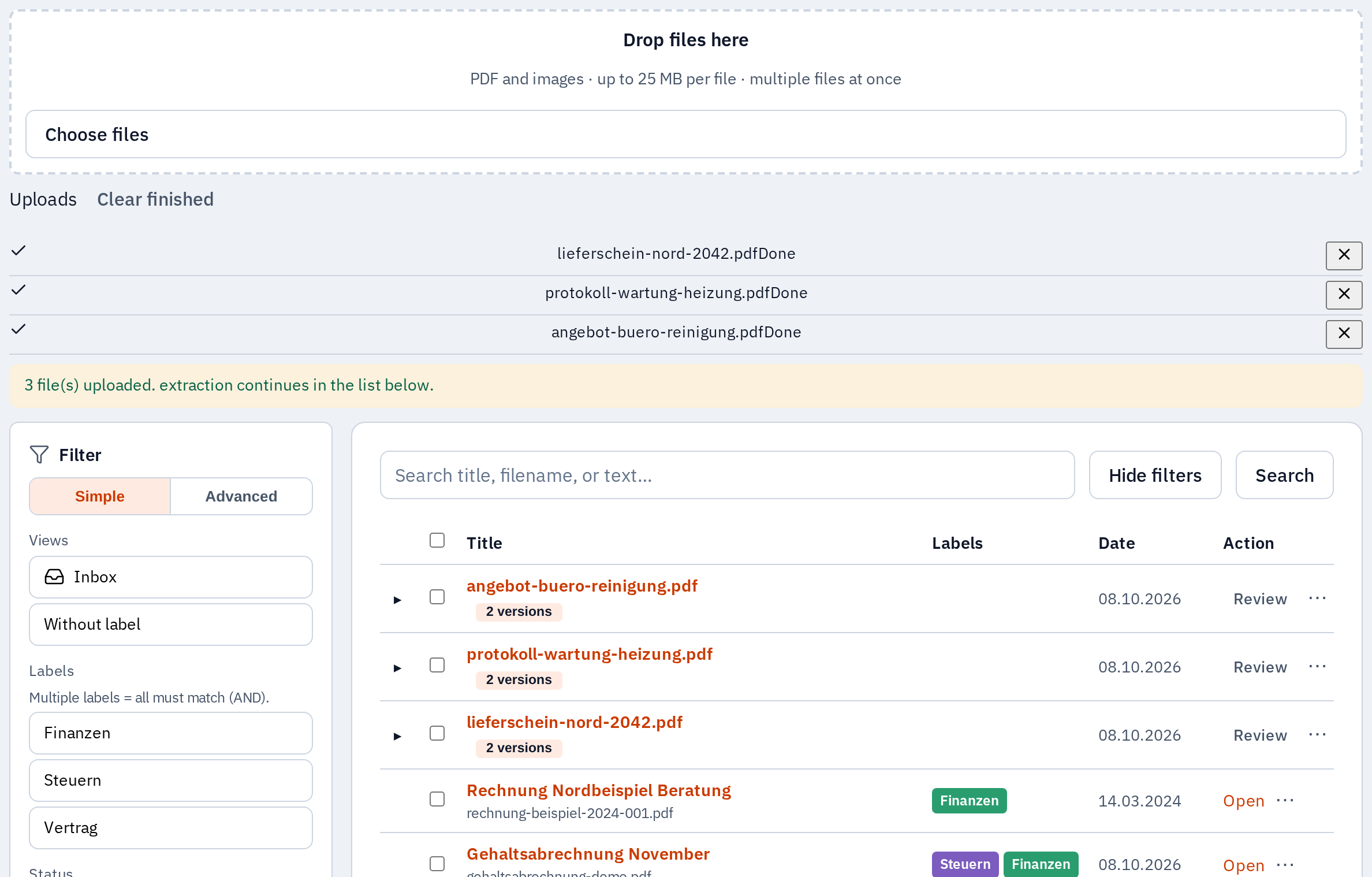Viewport: 1372px width, 877px height.
Task: Click the purple Steuern badge on Gehaltsabrechnung row
Action: pyautogui.click(x=965, y=864)
